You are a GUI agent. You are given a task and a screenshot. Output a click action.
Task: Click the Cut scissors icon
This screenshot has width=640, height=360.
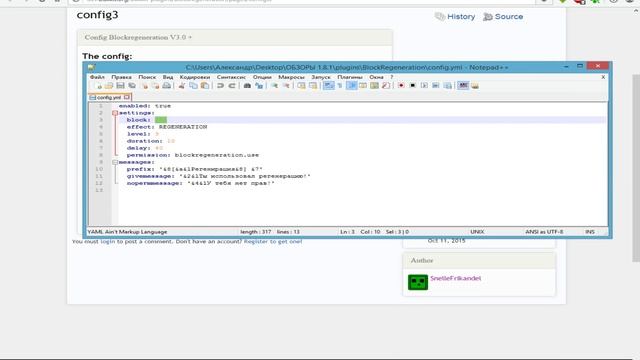point(182,86)
